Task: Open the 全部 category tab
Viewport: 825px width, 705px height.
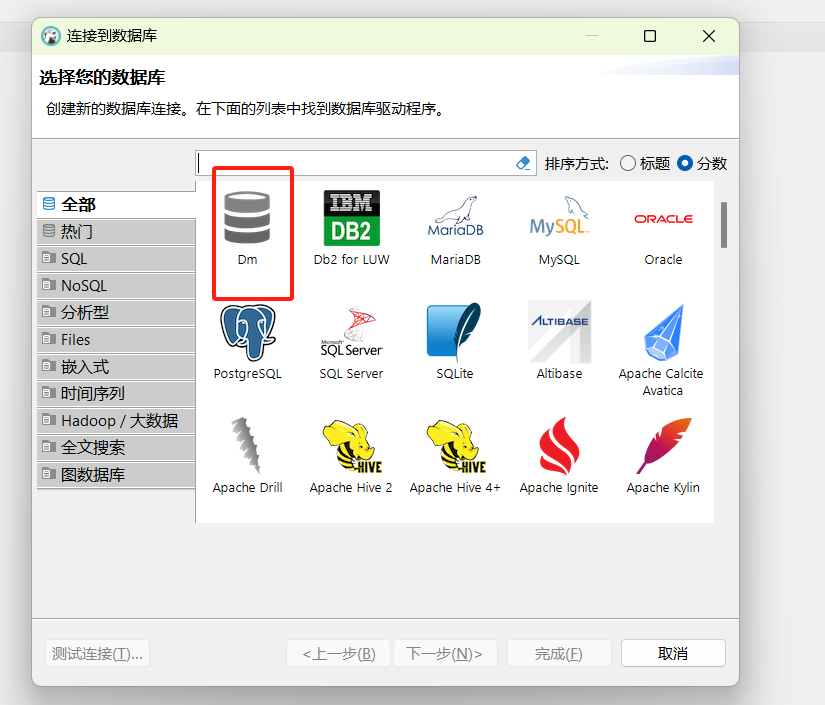Action: pos(116,204)
